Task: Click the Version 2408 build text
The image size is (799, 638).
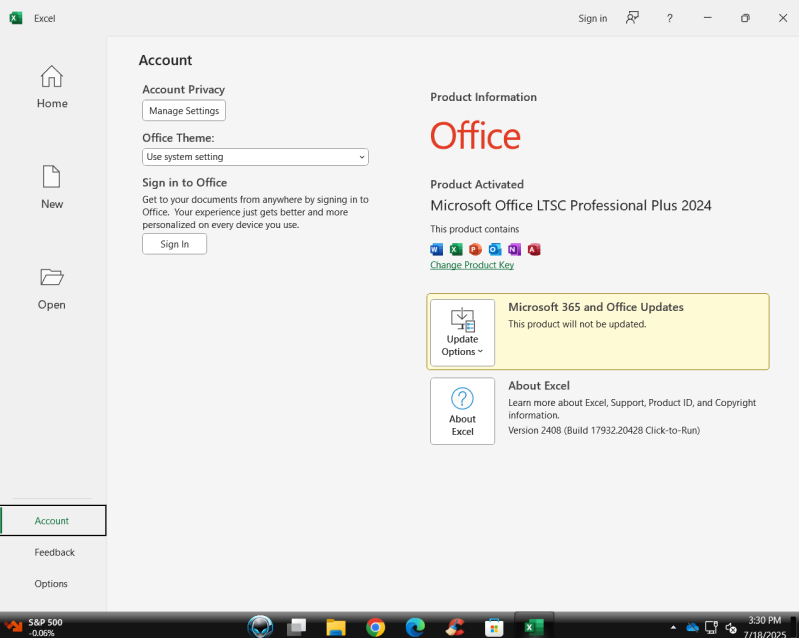Action: (x=604, y=430)
